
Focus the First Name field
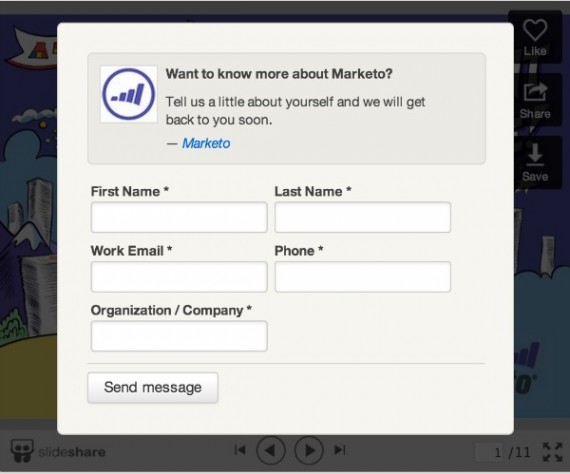pyautogui.click(x=179, y=217)
